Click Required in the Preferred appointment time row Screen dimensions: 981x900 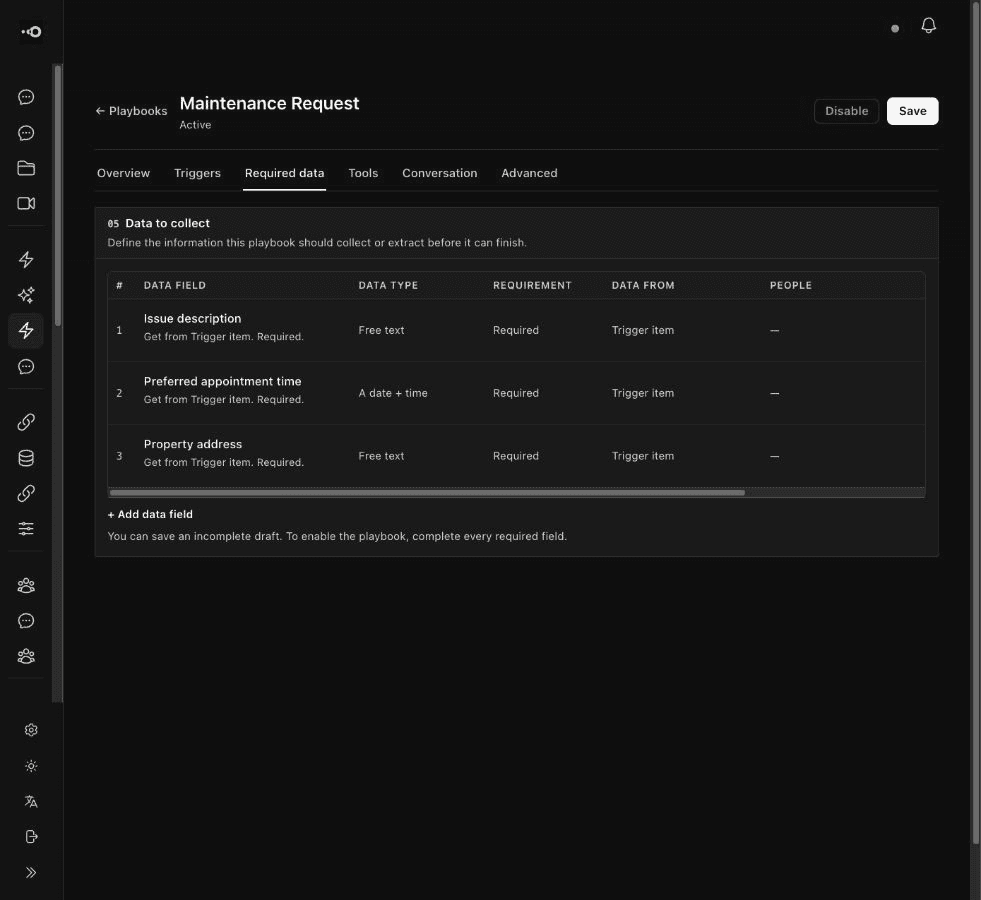pos(516,393)
